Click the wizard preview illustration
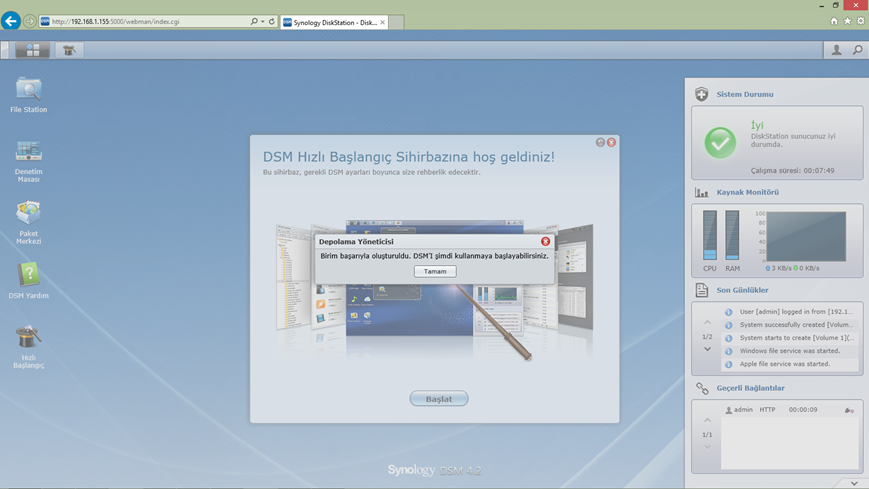The height and width of the screenshot is (489, 869). point(434,290)
